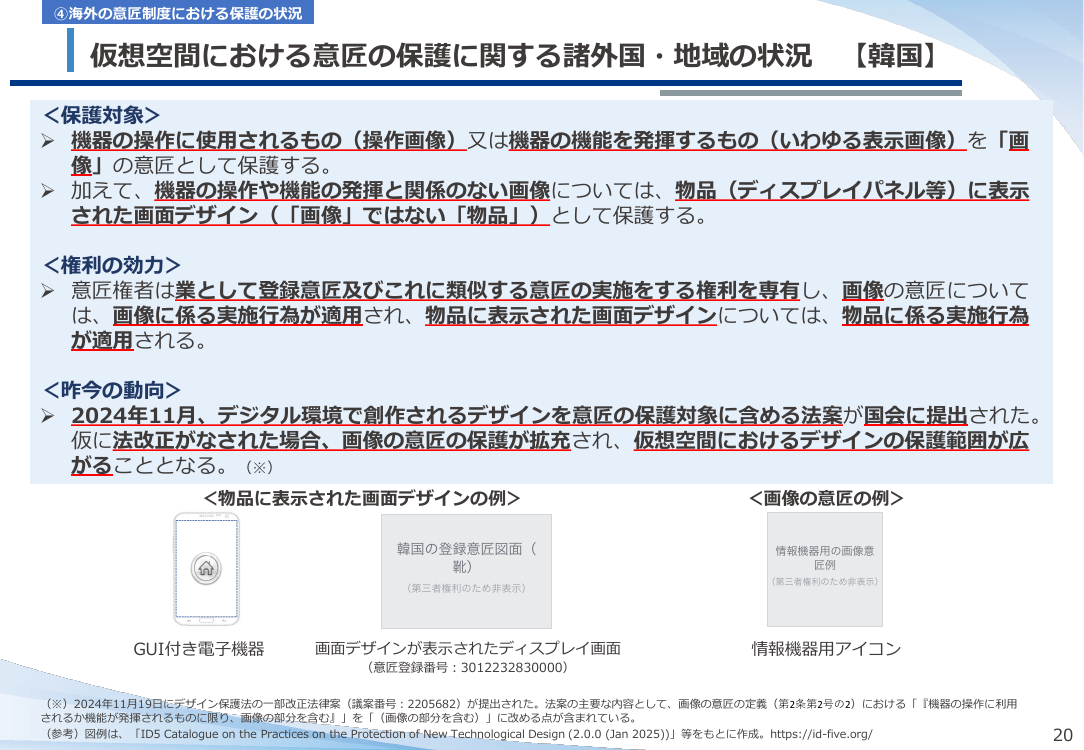The width and height of the screenshot is (1084, 750).
Task: Click the page number 20
Action: click(1062, 734)
